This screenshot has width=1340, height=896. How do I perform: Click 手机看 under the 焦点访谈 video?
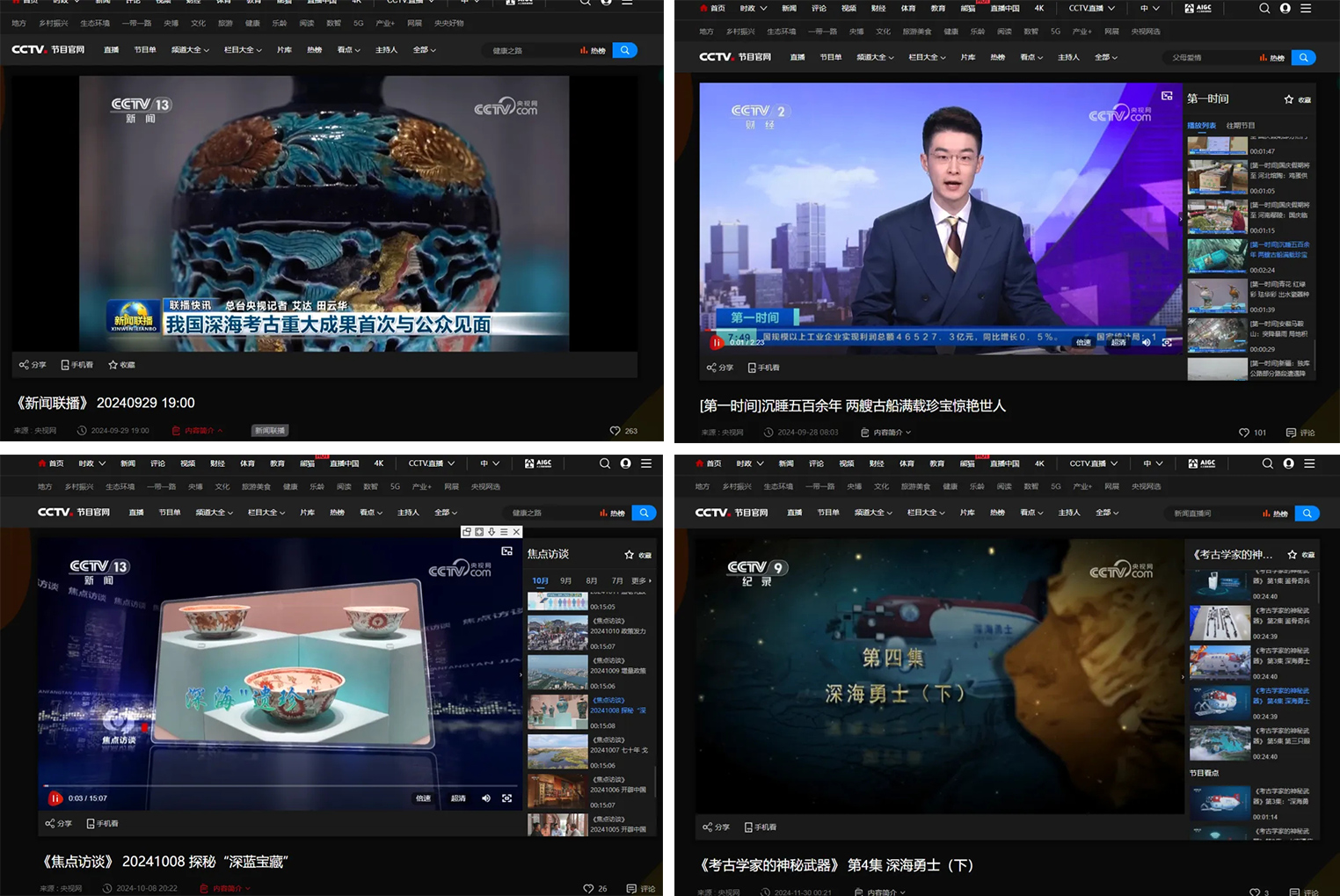[102, 824]
